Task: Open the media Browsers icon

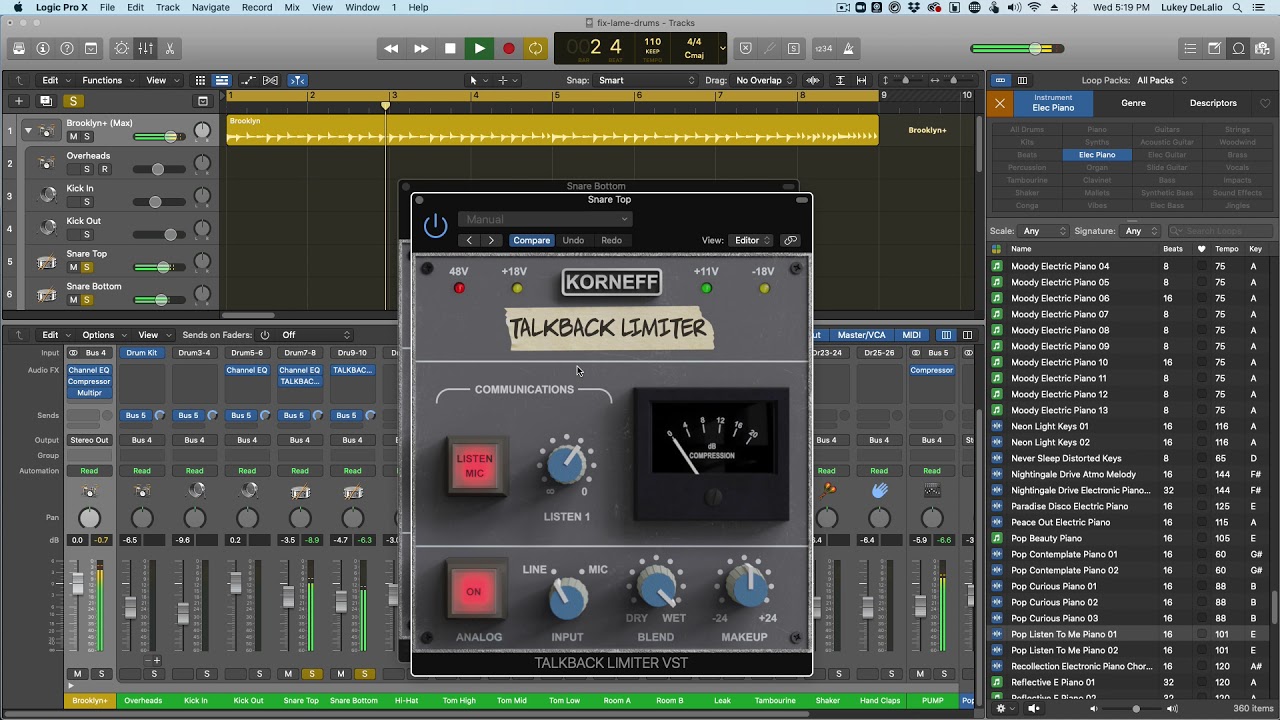Action: tap(1262, 48)
